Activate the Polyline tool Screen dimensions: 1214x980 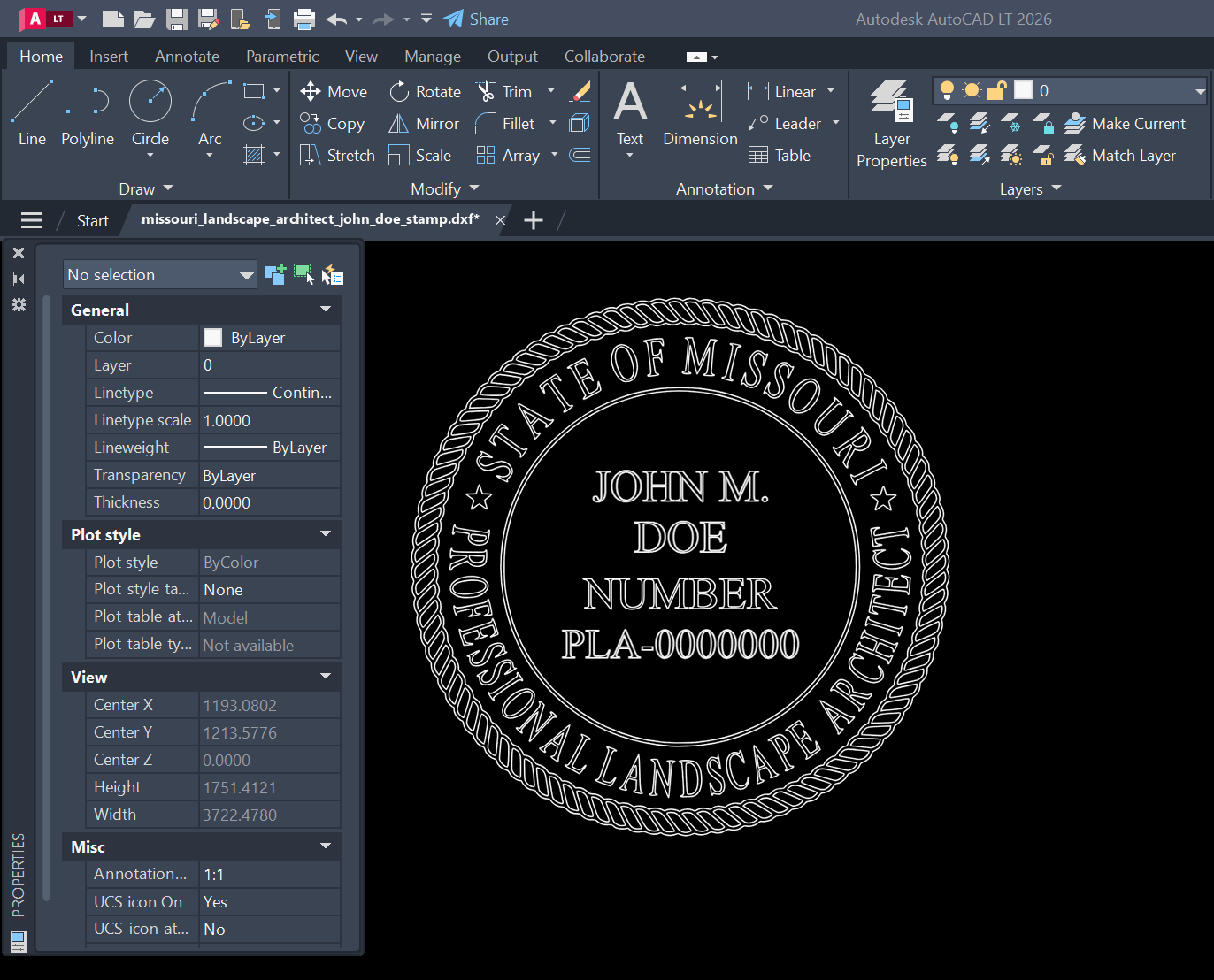click(x=88, y=113)
